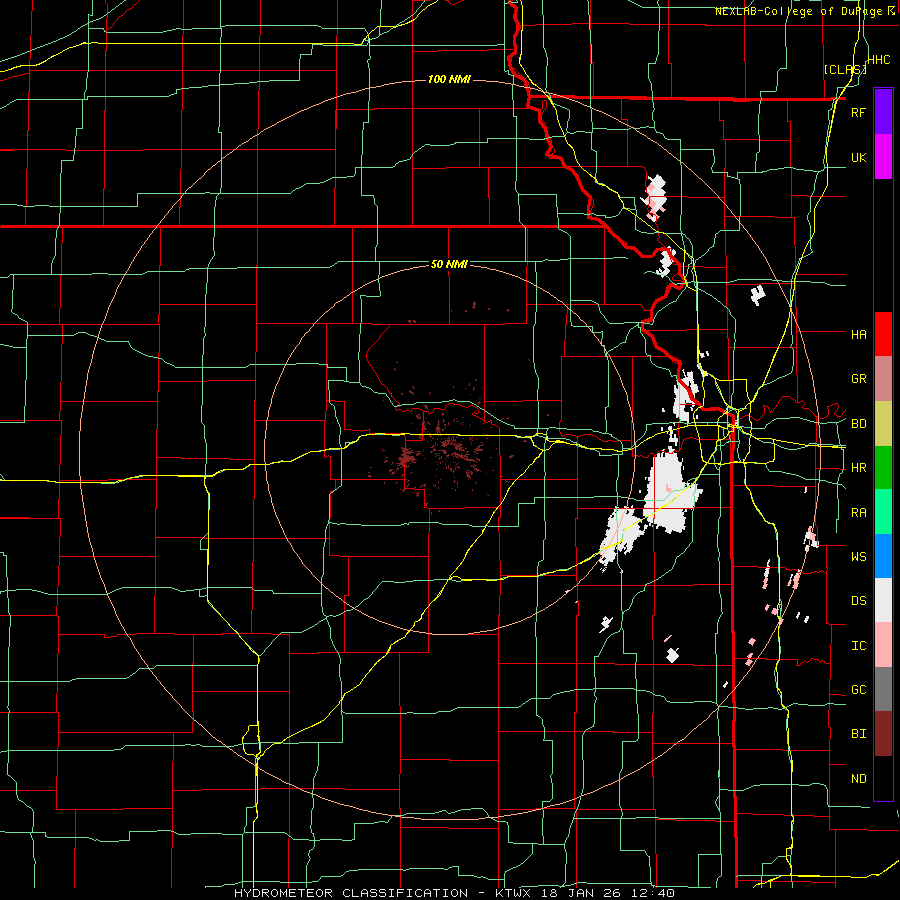Click the 100 NMI range ring label
900x900 pixels.
[x=449, y=79]
